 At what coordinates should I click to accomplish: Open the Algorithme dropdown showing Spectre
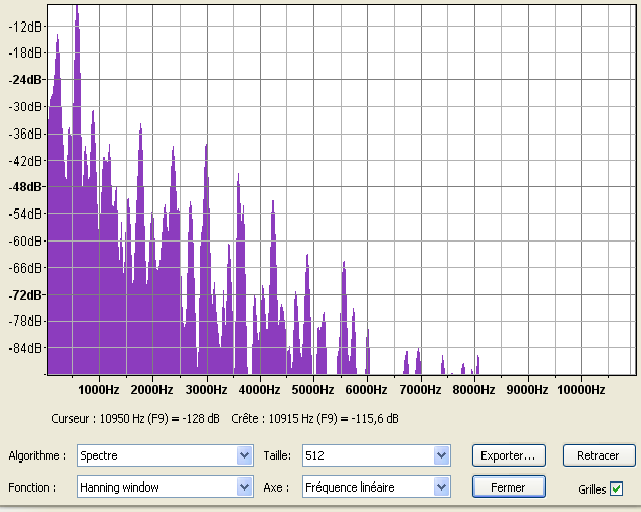(x=165, y=455)
